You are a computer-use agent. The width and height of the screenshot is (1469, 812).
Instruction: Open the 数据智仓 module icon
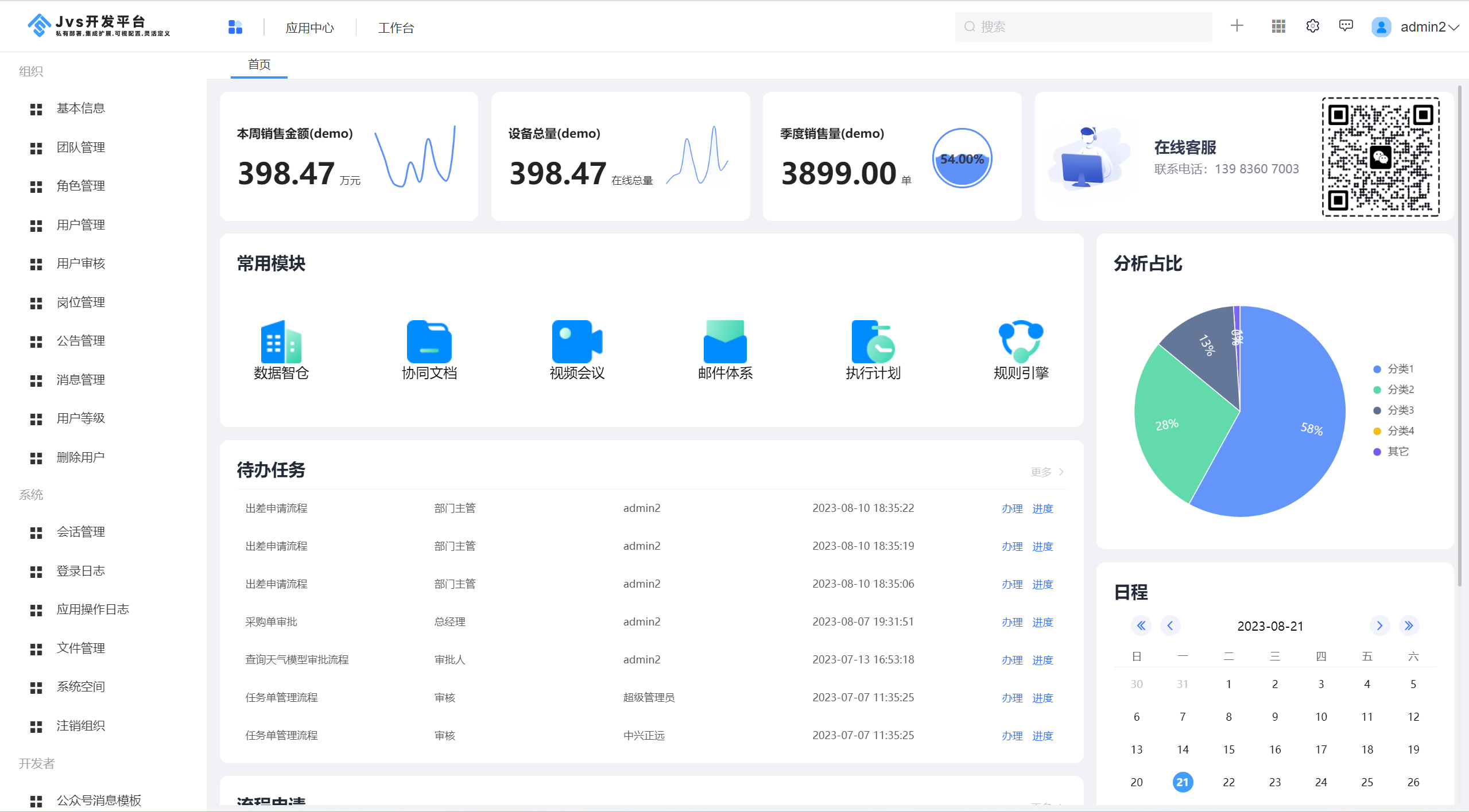(x=281, y=342)
